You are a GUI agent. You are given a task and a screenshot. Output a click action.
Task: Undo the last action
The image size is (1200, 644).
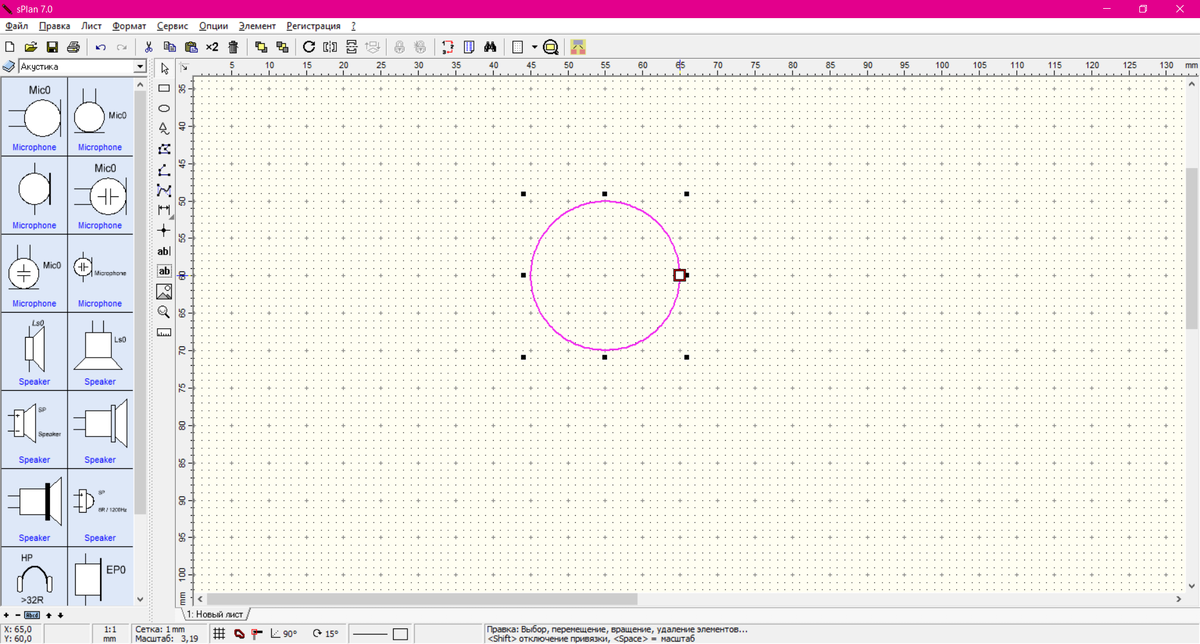(x=101, y=47)
